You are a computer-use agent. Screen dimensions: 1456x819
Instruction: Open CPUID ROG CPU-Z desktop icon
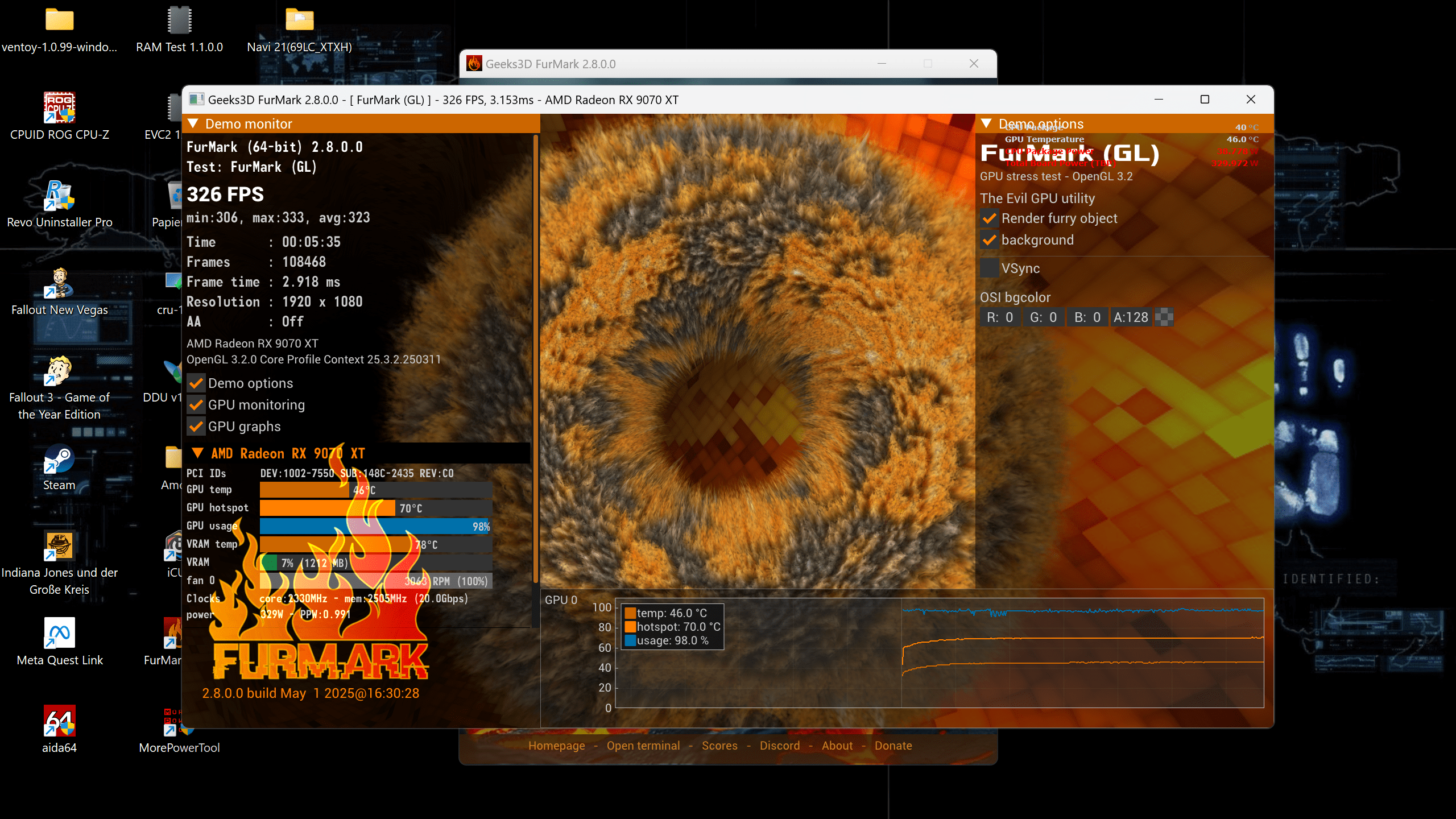click(59, 108)
